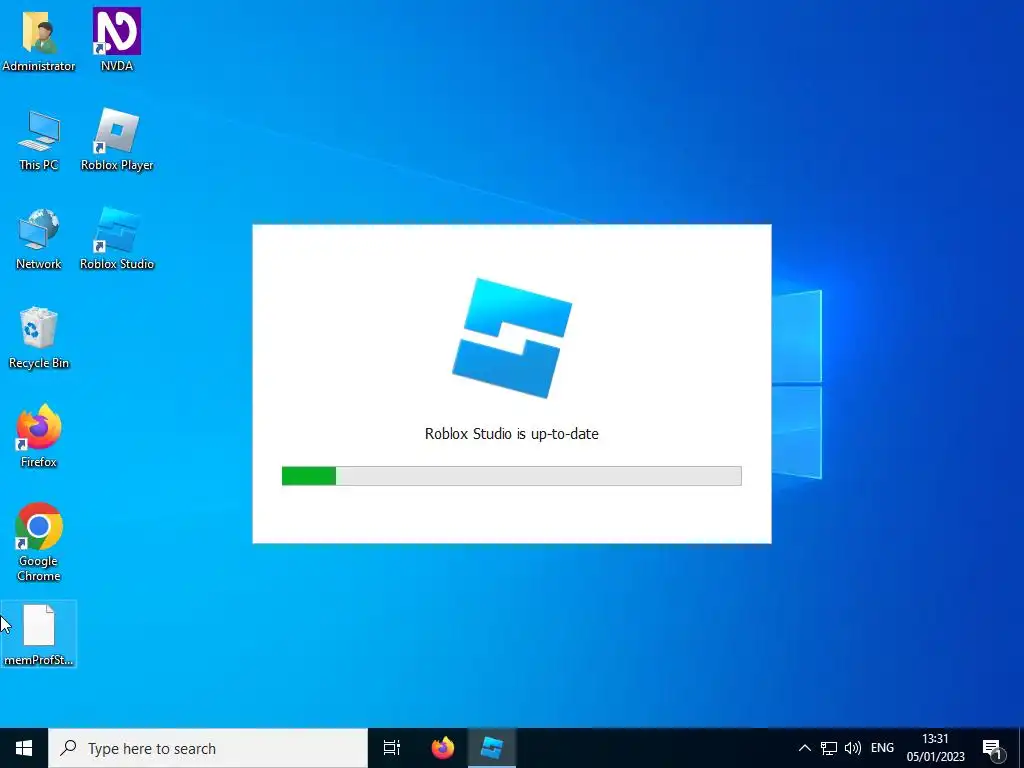Select the This PC desktop icon
1024x768 pixels.
[x=39, y=140]
